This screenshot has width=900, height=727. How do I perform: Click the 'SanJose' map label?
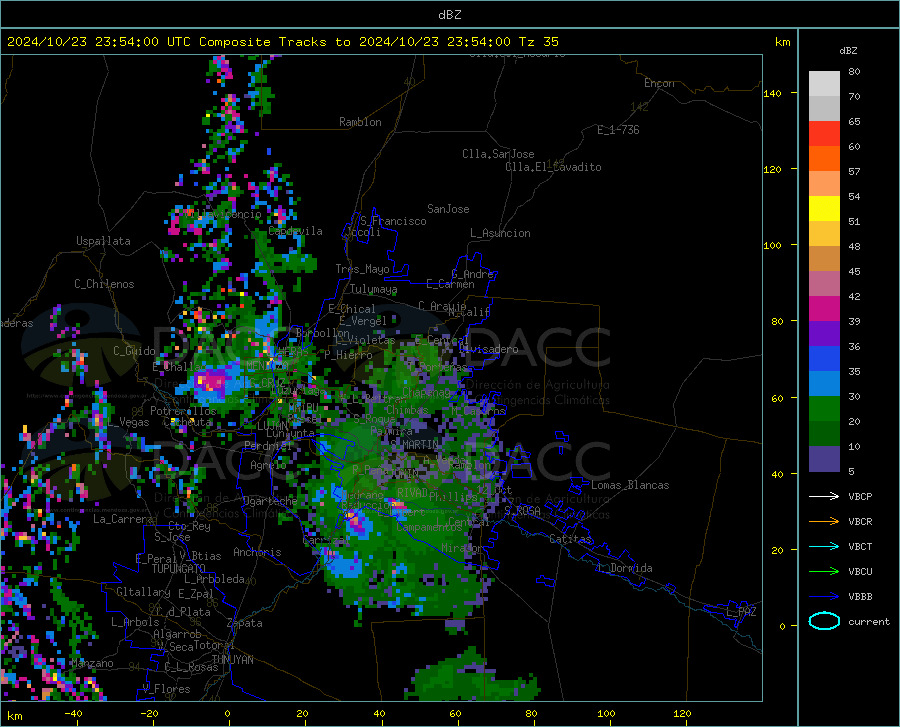(448, 209)
